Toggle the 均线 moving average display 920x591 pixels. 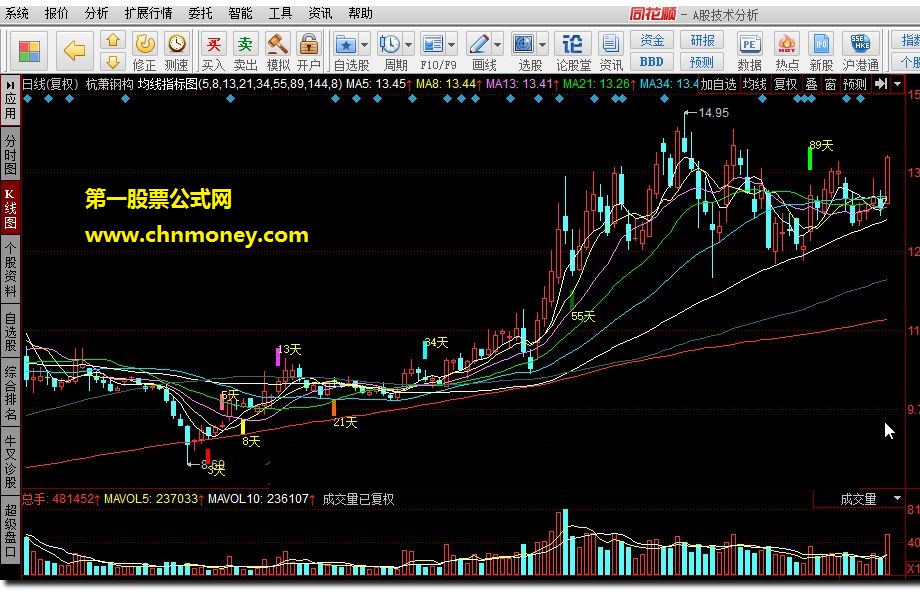tap(755, 85)
